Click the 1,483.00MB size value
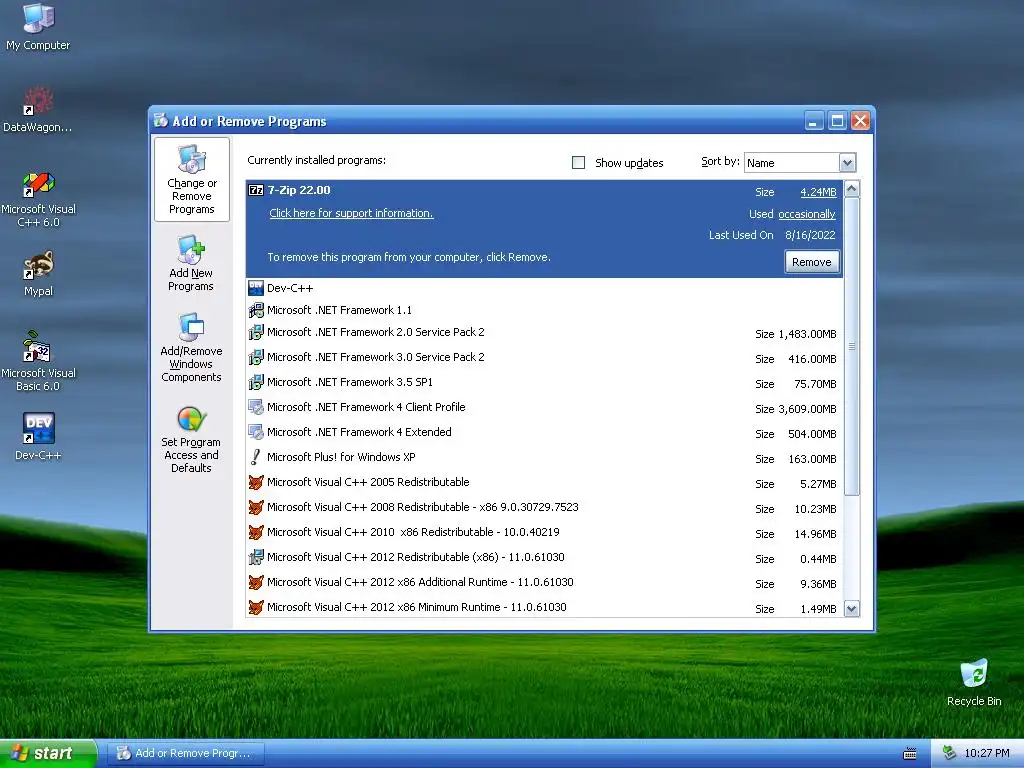 point(807,334)
